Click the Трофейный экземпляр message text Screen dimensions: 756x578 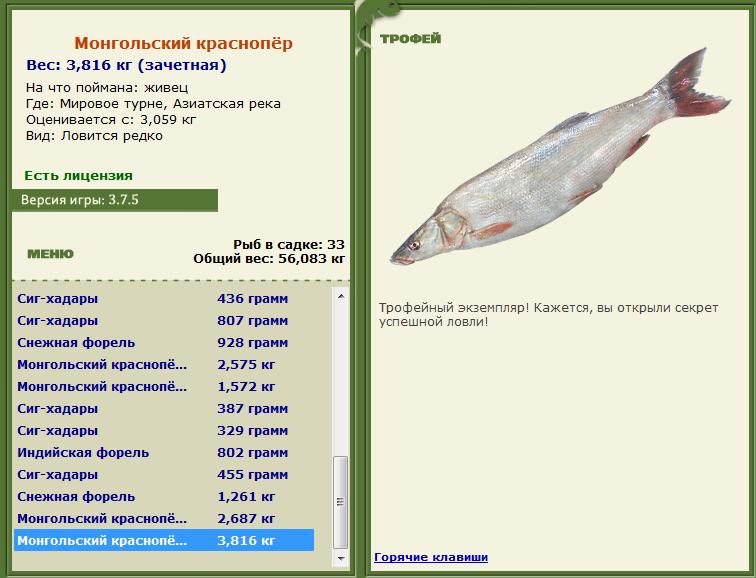[x=548, y=314]
